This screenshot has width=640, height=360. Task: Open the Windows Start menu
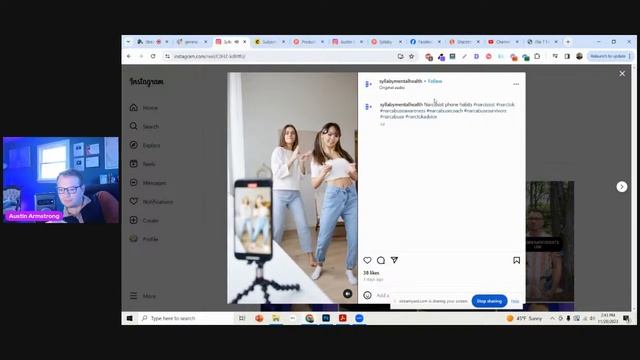(129, 318)
